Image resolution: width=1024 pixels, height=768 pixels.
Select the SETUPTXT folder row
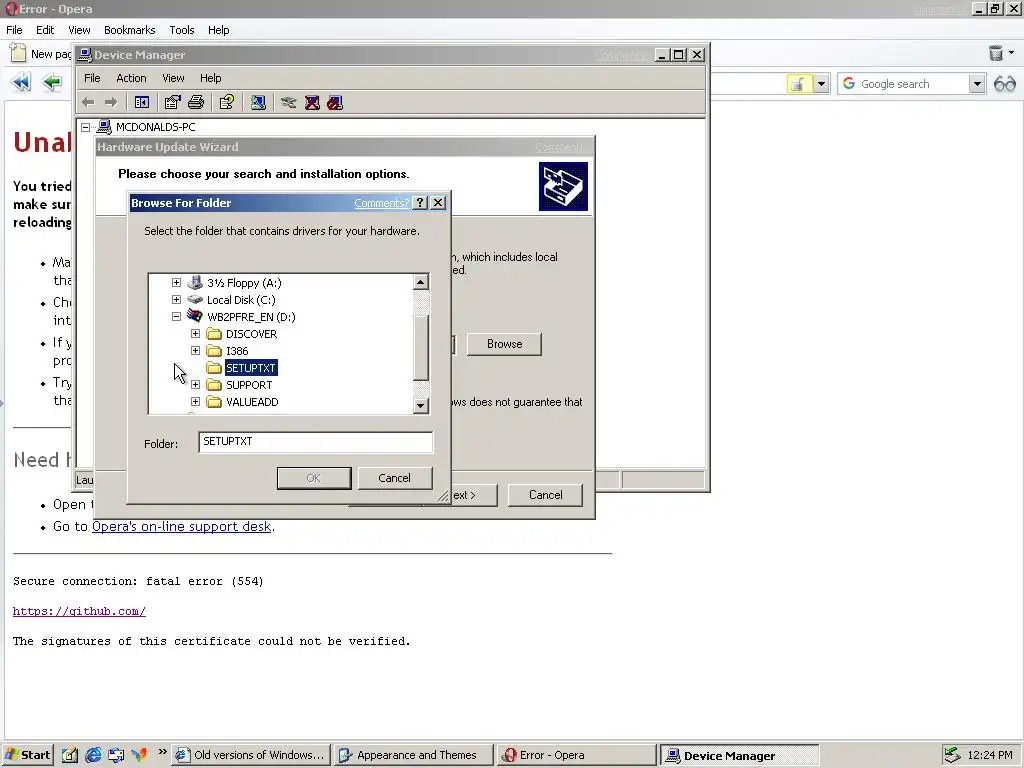pos(251,368)
